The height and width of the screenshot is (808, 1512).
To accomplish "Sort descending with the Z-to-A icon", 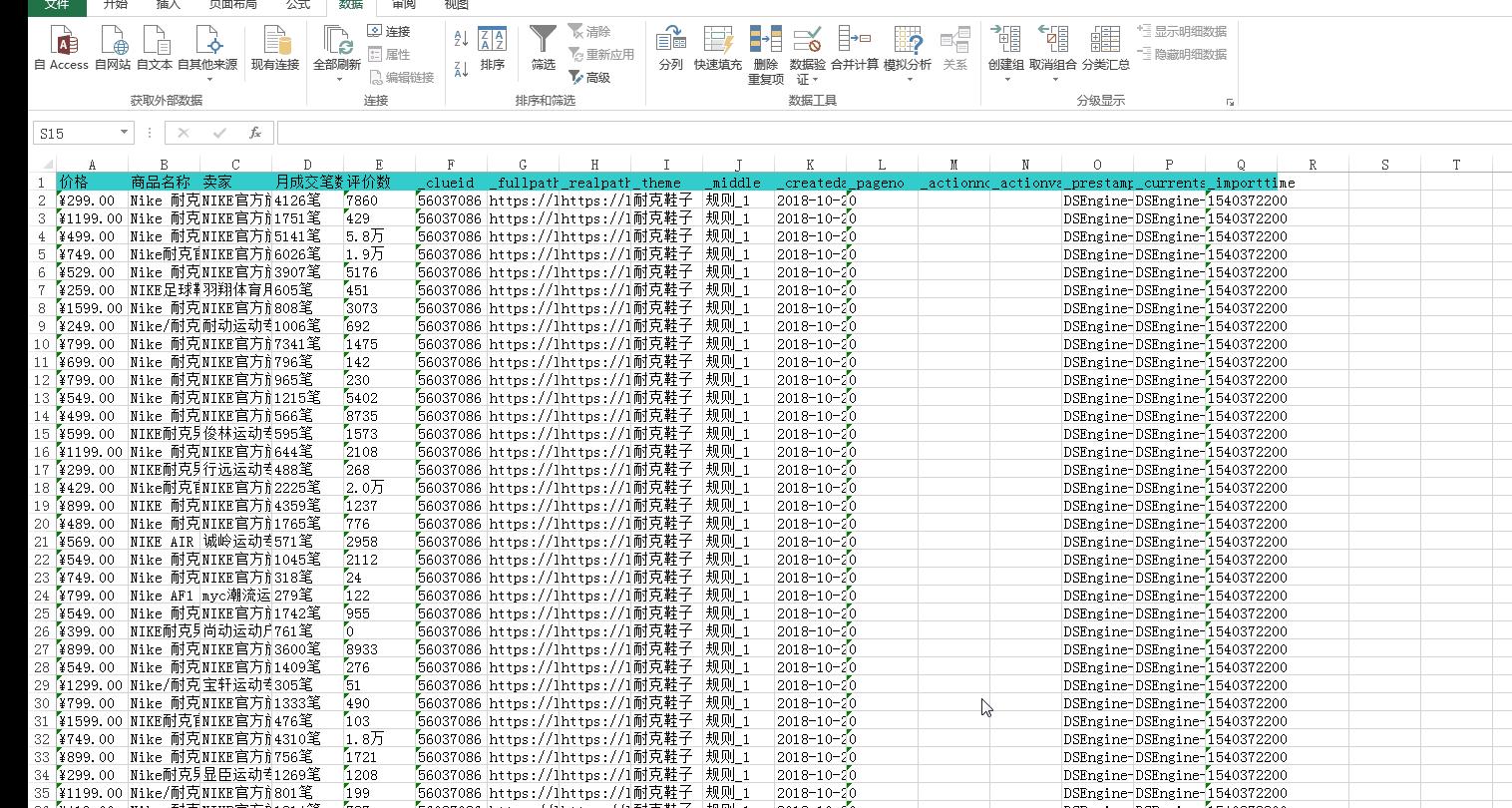I will click(461, 69).
